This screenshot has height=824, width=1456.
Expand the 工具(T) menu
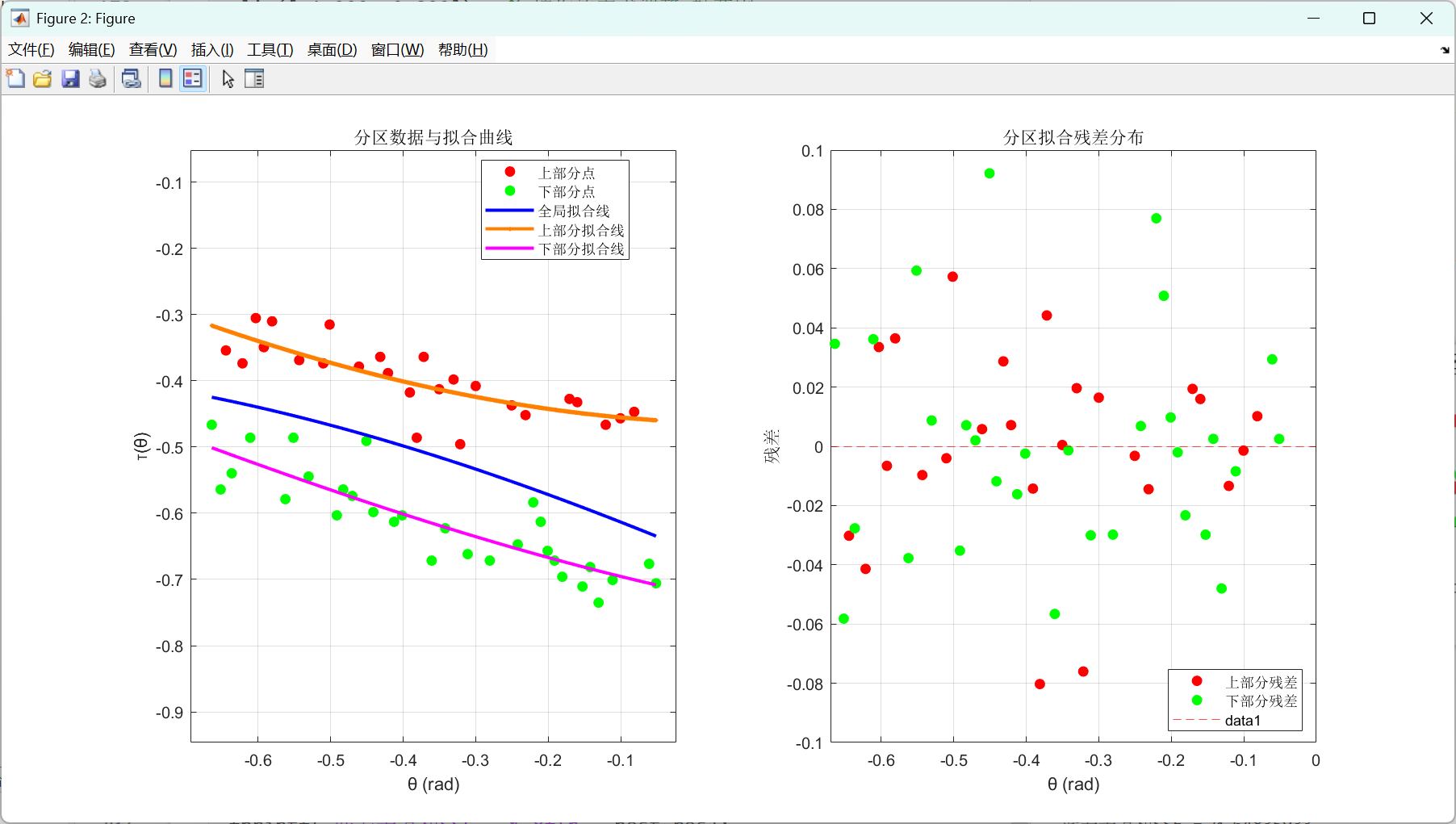270,50
